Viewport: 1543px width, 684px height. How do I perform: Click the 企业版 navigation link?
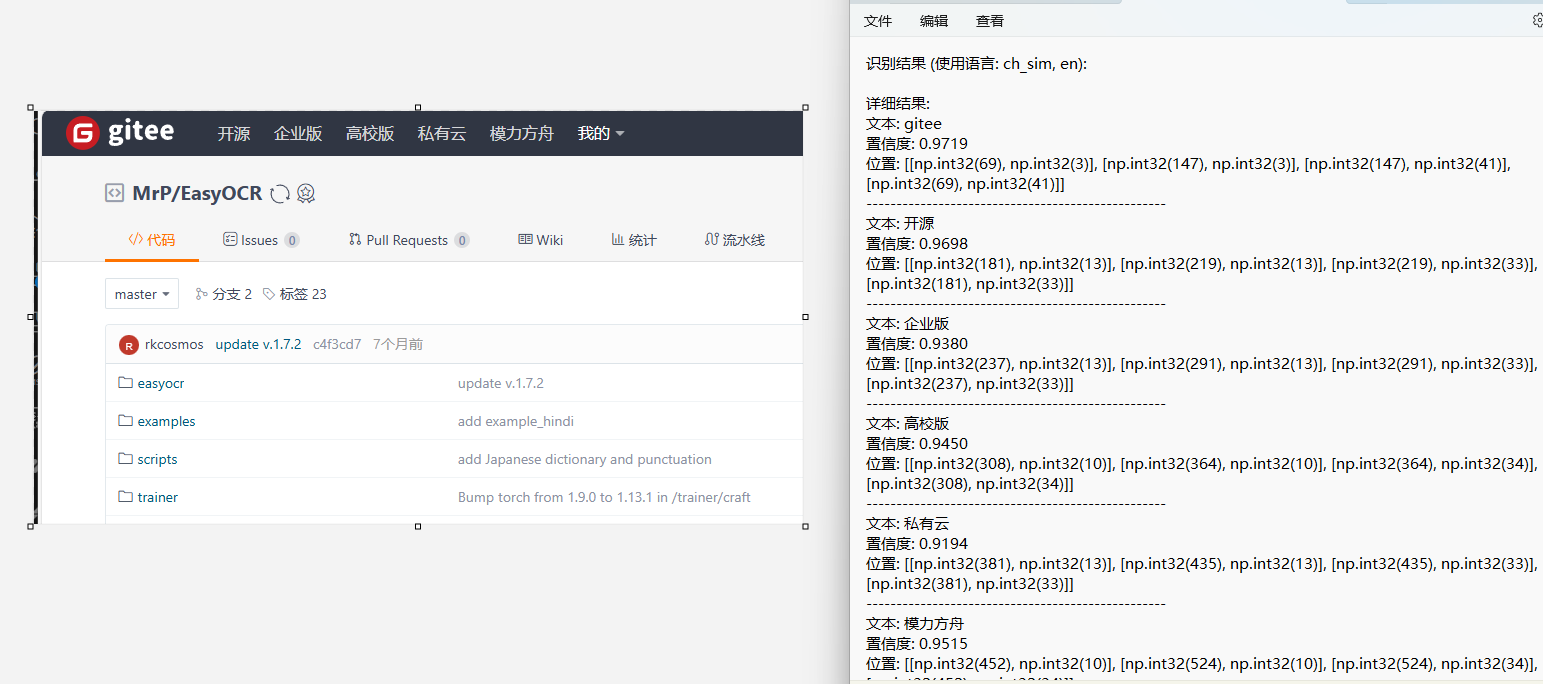click(x=297, y=132)
